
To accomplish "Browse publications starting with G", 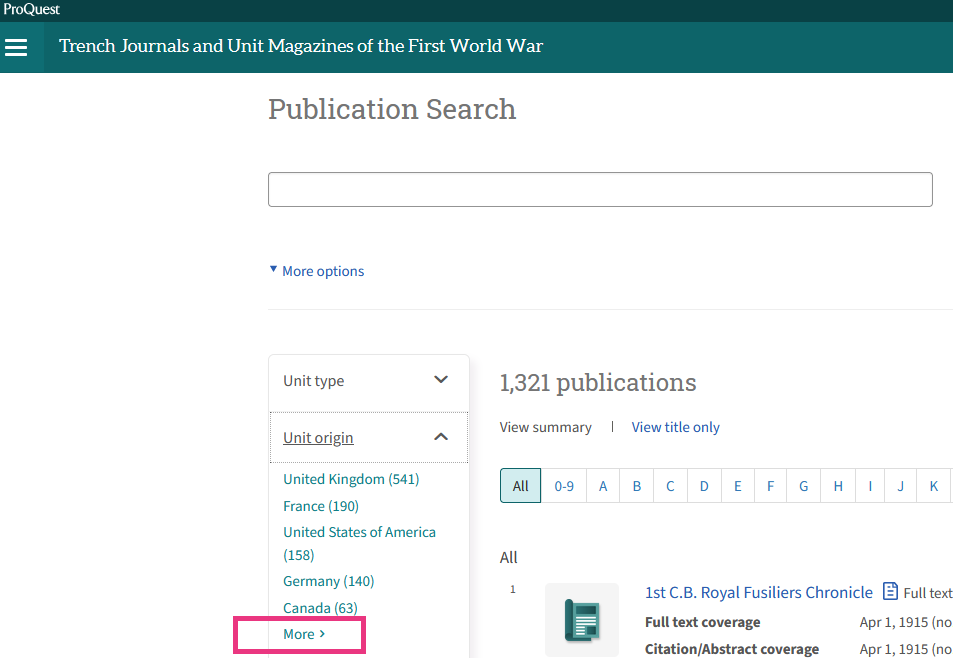I will (x=803, y=486).
